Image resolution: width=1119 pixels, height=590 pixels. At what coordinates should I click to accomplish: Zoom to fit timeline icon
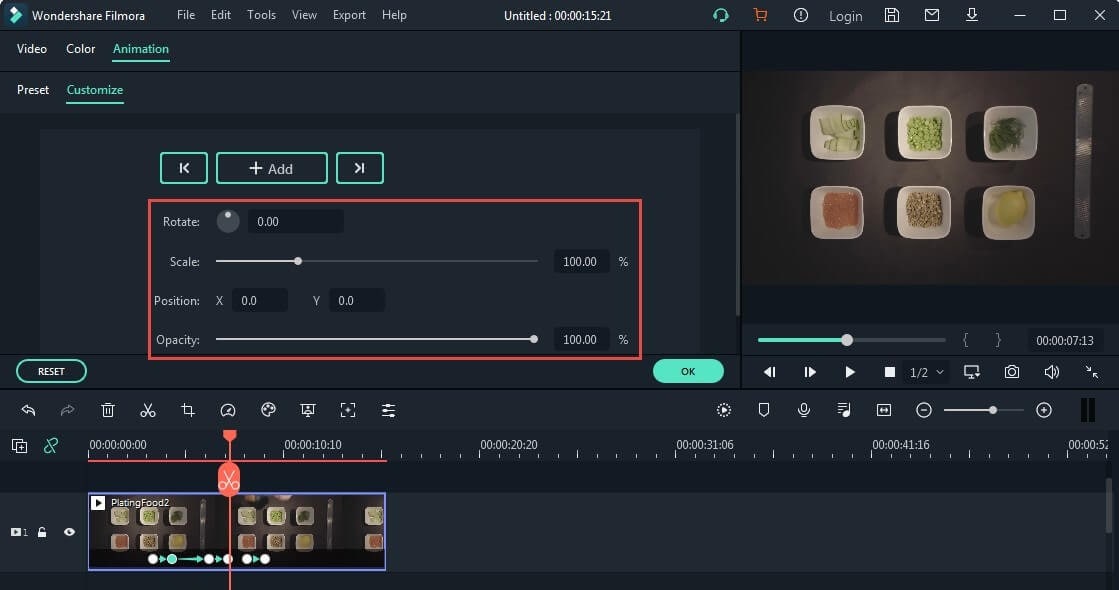tap(883, 410)
